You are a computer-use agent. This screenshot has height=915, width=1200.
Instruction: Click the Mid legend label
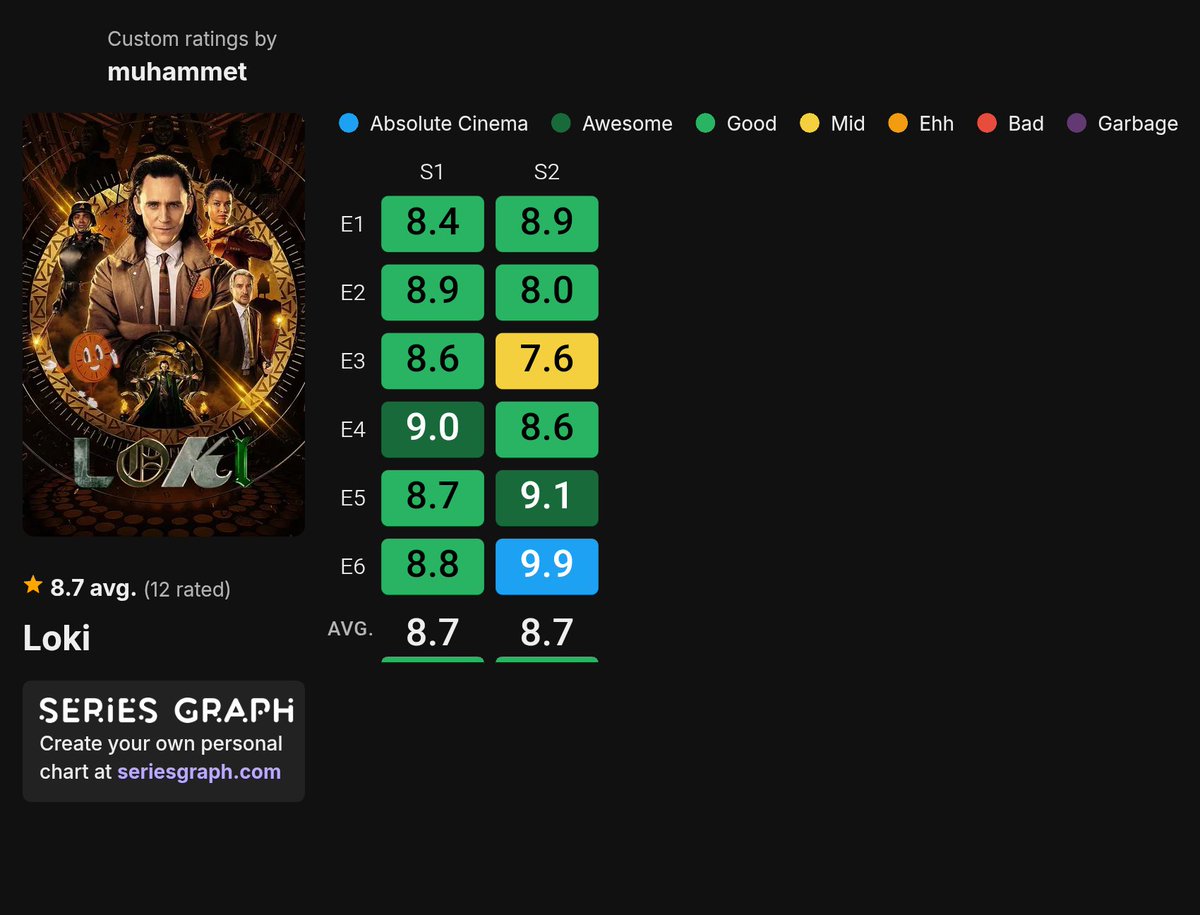click(848, 124)
